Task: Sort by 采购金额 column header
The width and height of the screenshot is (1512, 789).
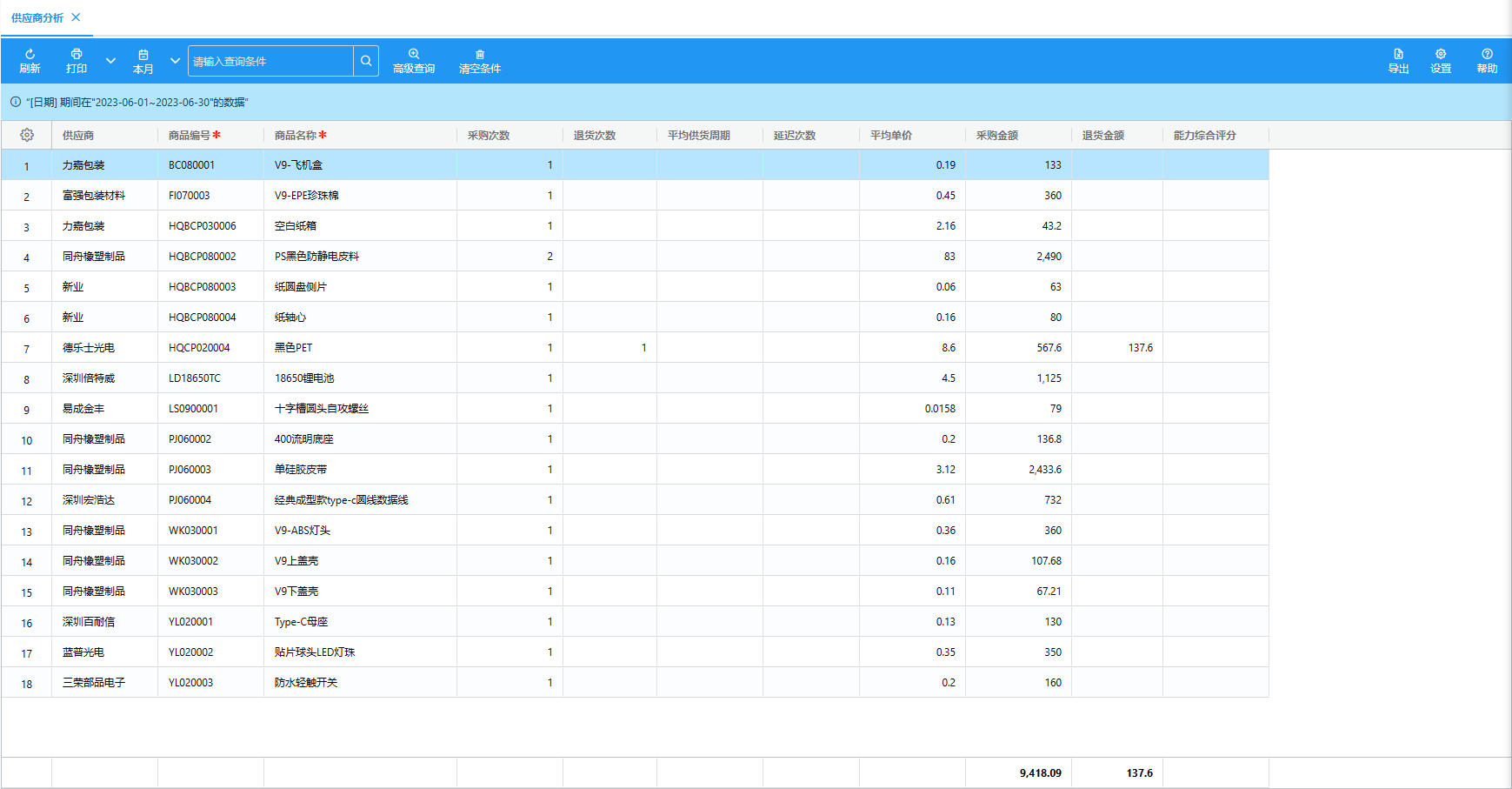Action: click(997, 135)
